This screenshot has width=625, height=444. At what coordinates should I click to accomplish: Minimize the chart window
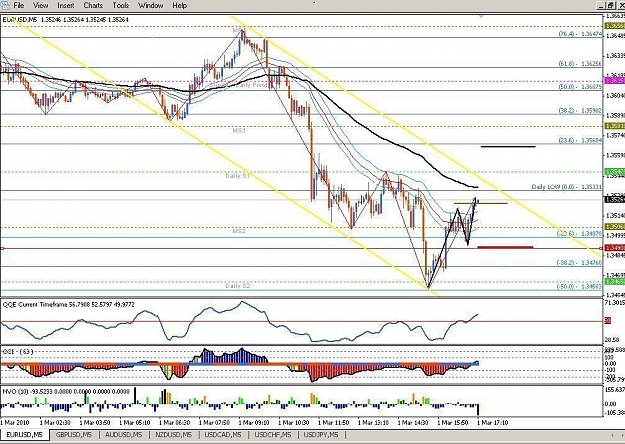(x=601, y=6)
